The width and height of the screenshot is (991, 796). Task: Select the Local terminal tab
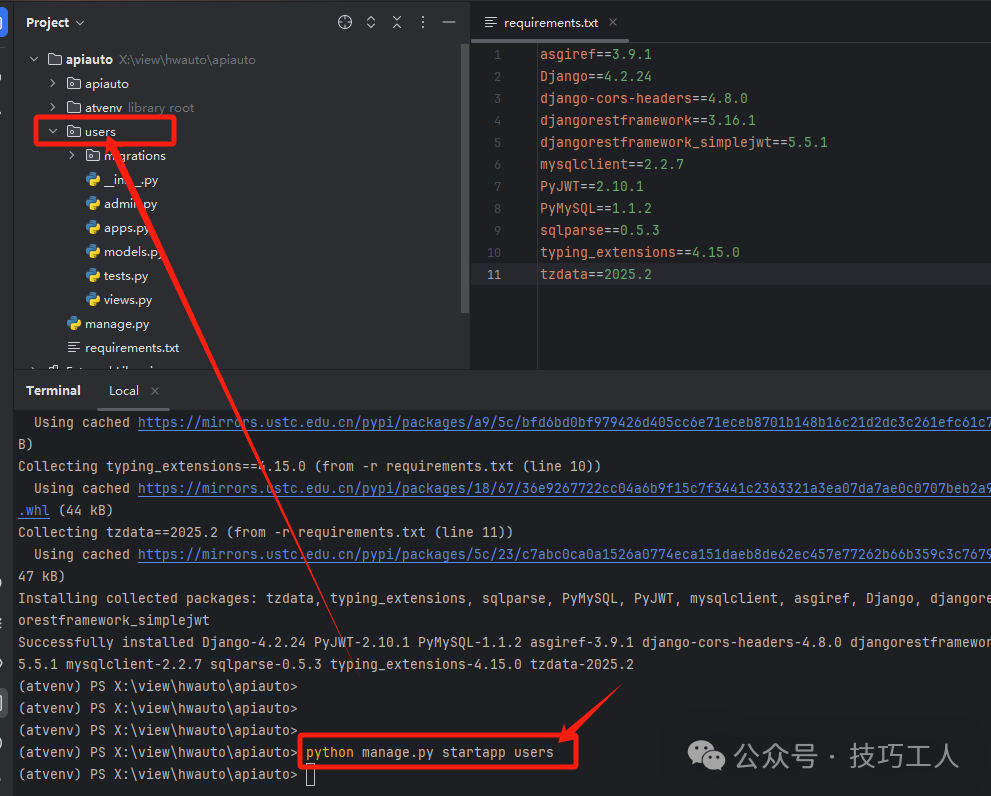[123, 391]
